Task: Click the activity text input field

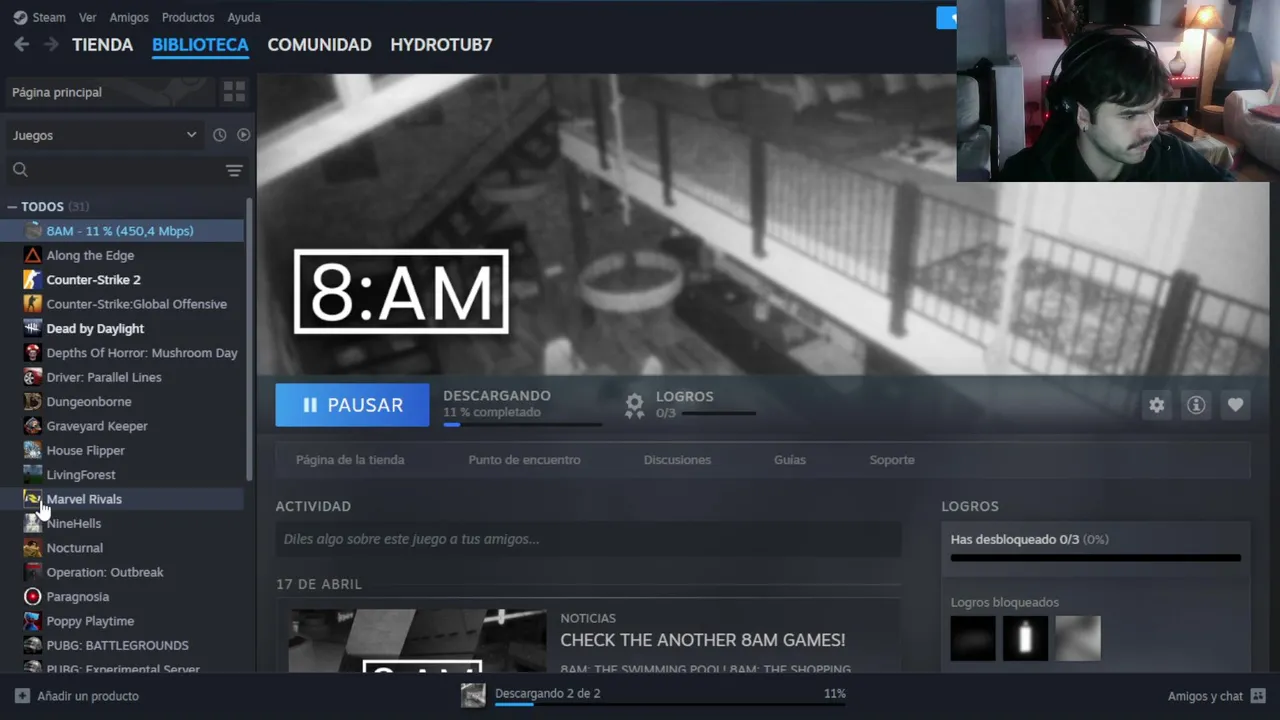Action: click(588, 539)
